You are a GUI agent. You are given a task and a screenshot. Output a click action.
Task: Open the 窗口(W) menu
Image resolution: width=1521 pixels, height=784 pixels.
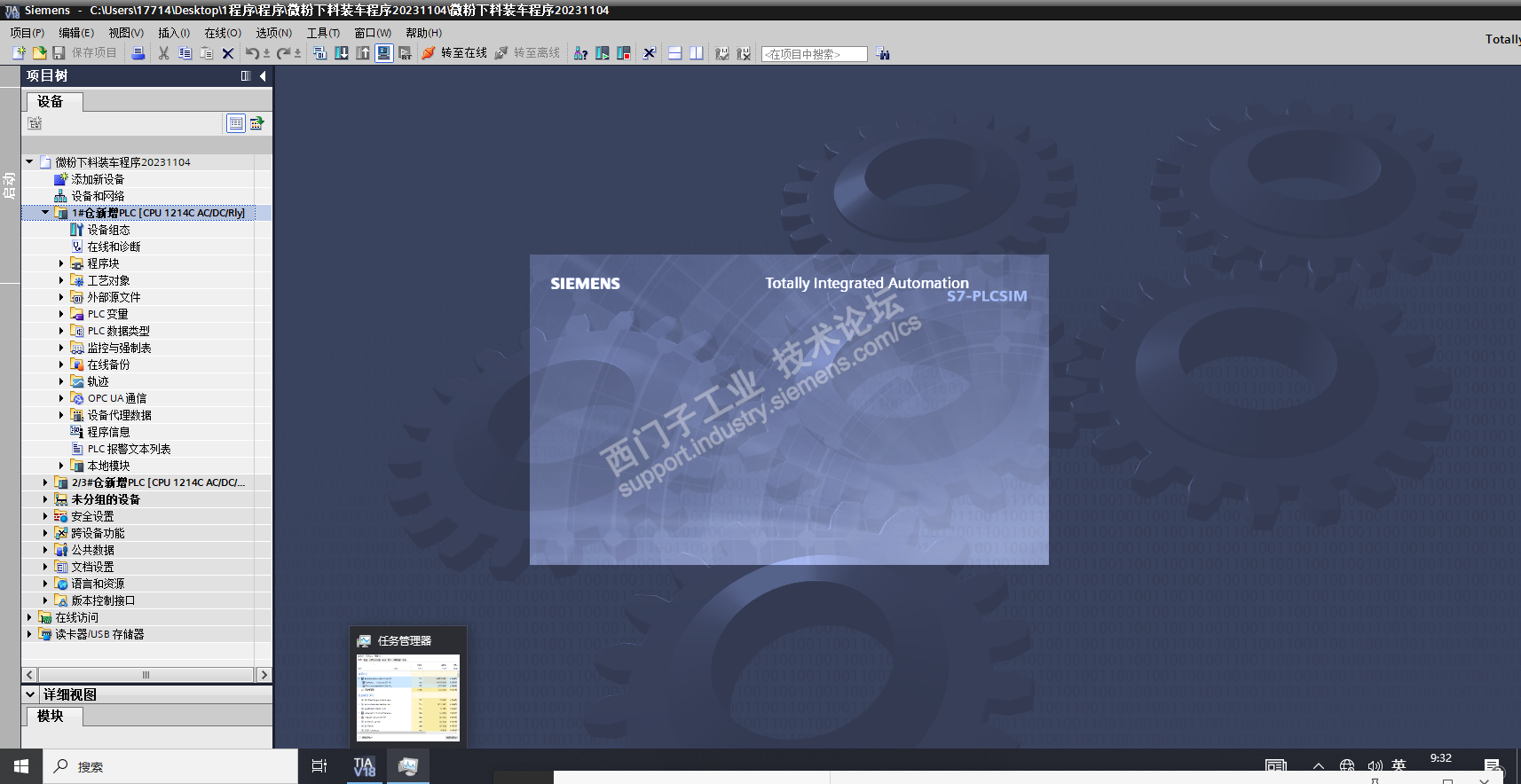click(373, 33)
